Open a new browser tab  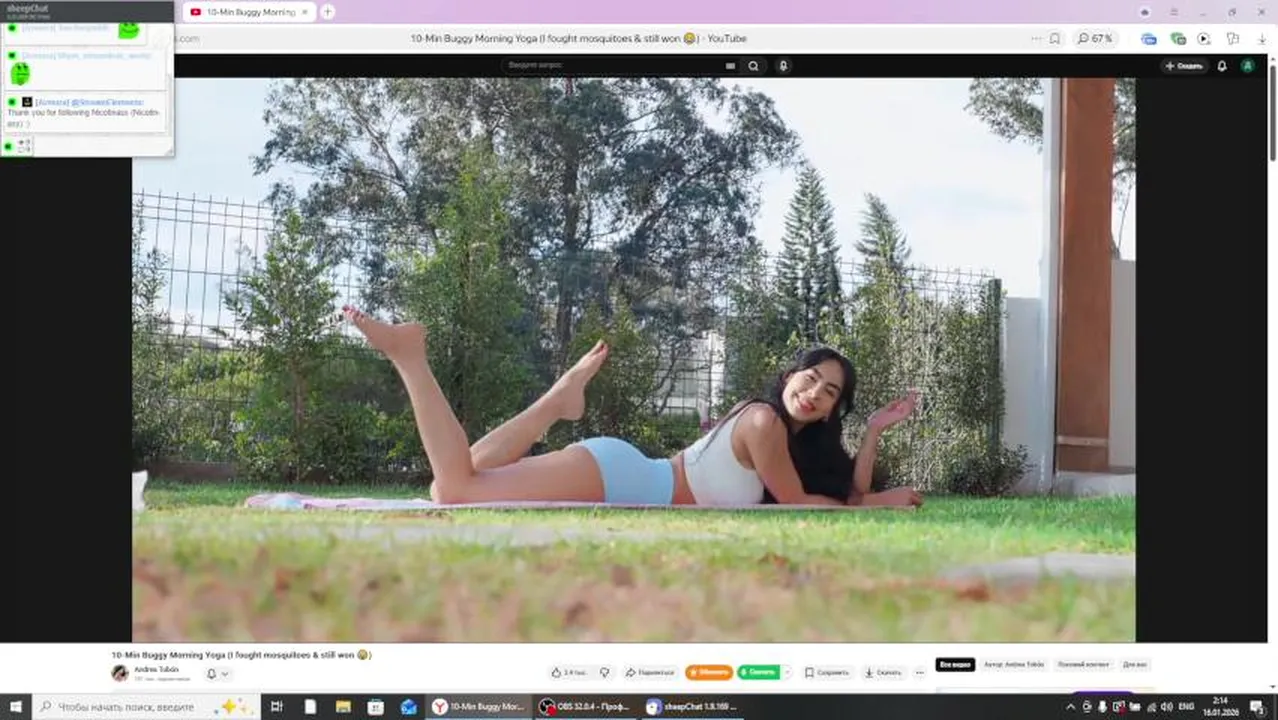coord(327,12)
